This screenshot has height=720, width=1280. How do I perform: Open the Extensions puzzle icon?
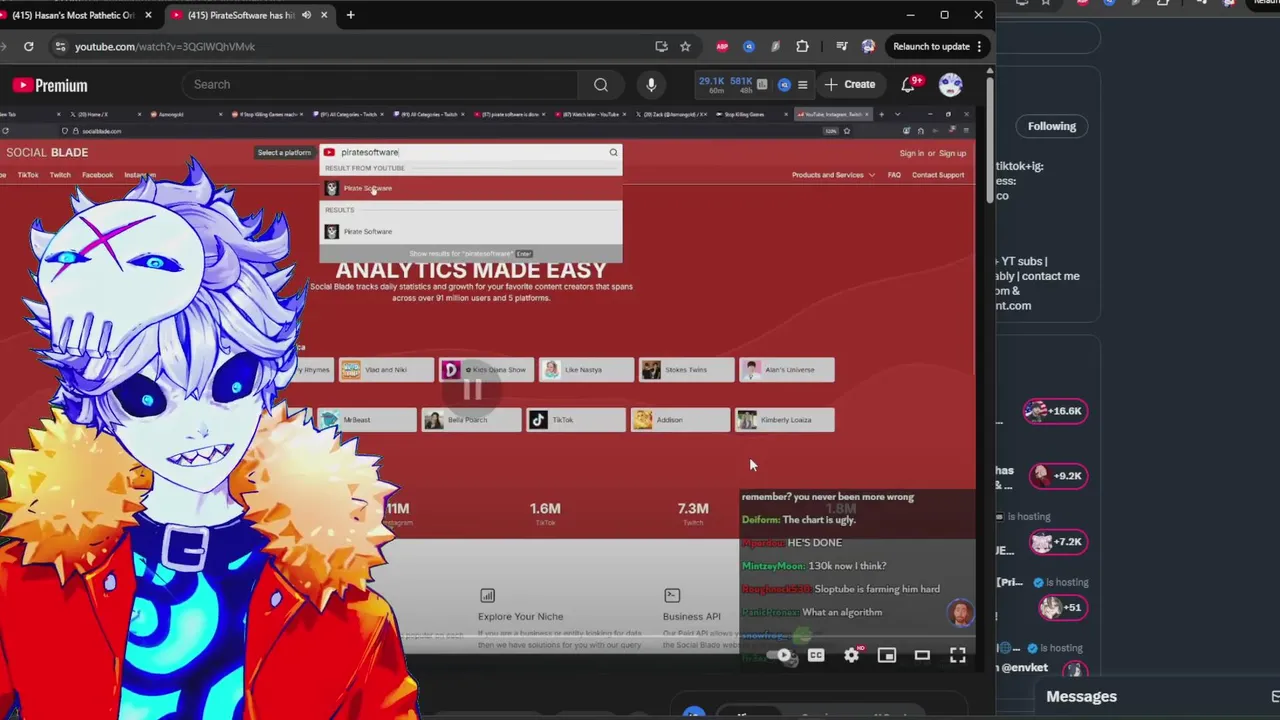pyautogui.click(x=802, y=46)
